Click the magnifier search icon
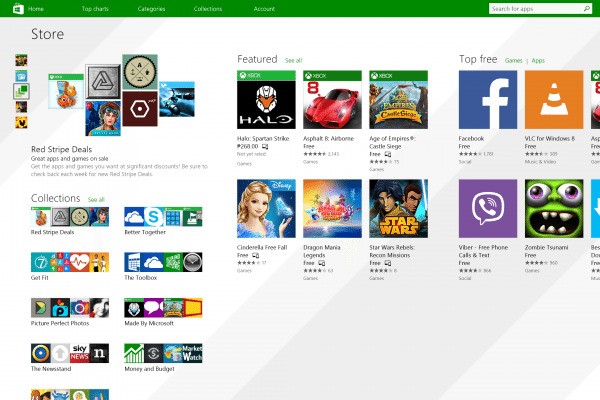Image resolution: width=600 pixels, height=400 pixels. pos(587,8)
